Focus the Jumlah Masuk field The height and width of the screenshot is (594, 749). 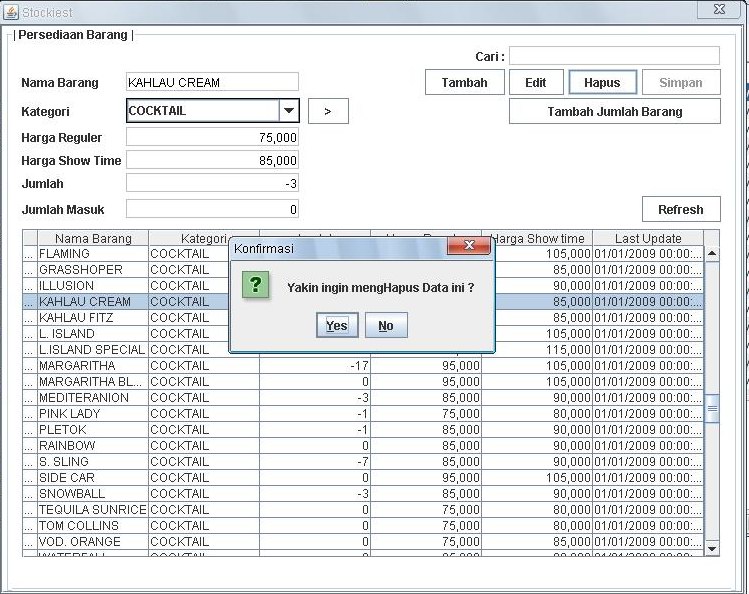(213, 209)
